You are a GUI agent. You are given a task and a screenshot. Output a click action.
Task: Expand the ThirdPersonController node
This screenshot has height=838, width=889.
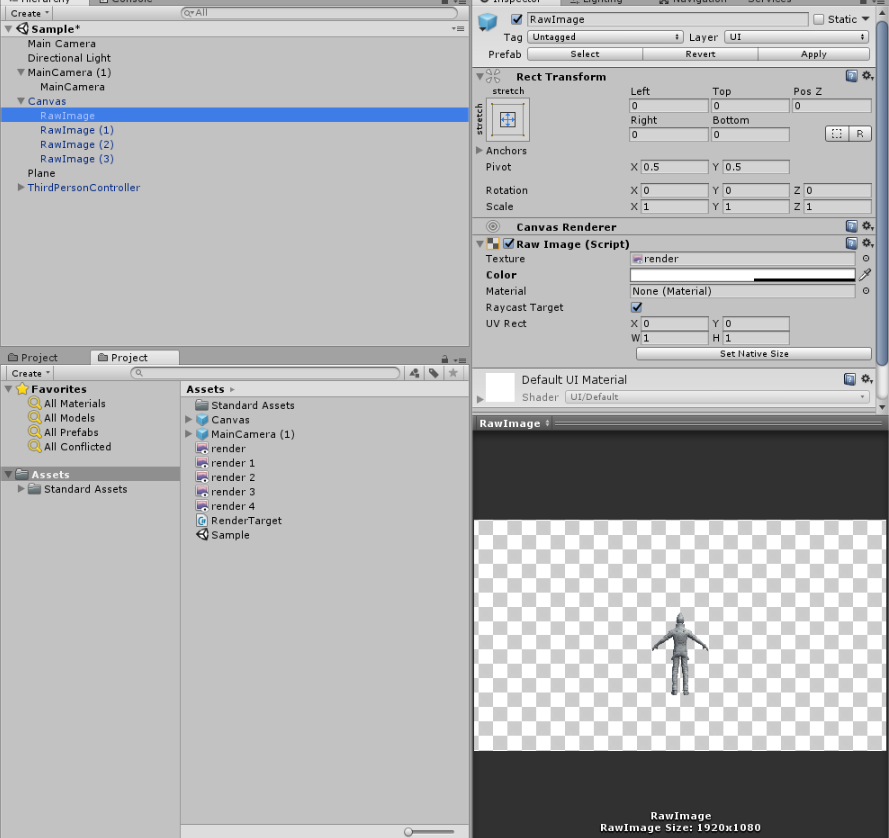pos(21,187)
